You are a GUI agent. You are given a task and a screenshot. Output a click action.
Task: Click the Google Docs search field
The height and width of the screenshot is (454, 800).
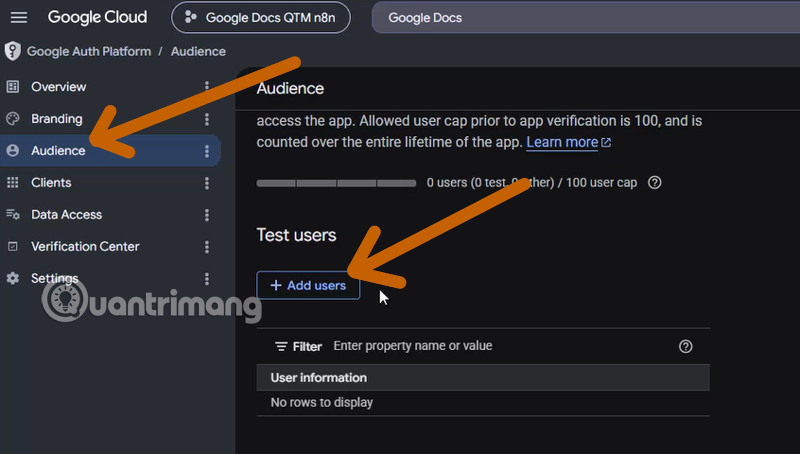pos(586,17)
